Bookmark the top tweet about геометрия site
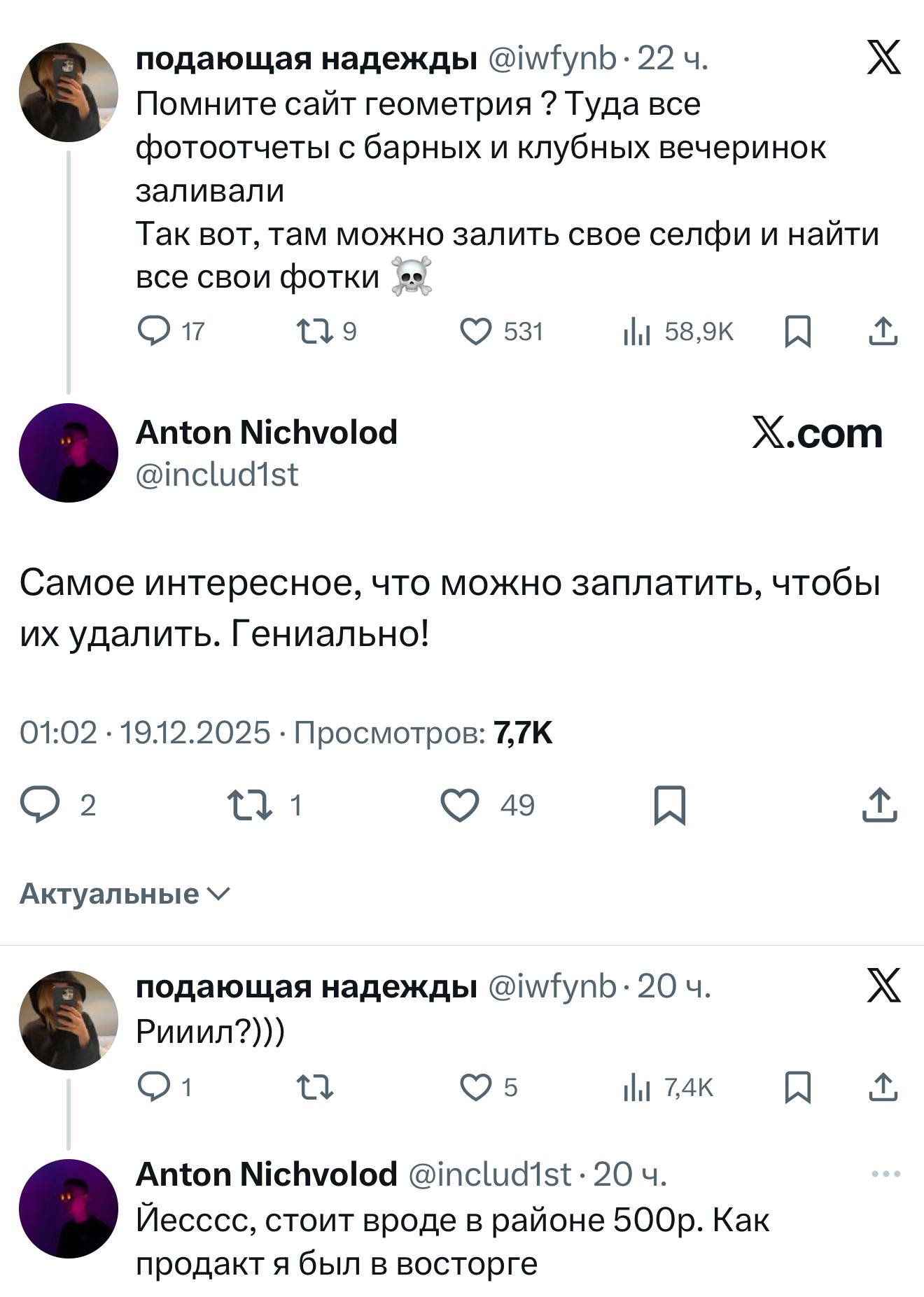Image resolution: width=924 pixels, height=1297 pixels. point(797,331)
